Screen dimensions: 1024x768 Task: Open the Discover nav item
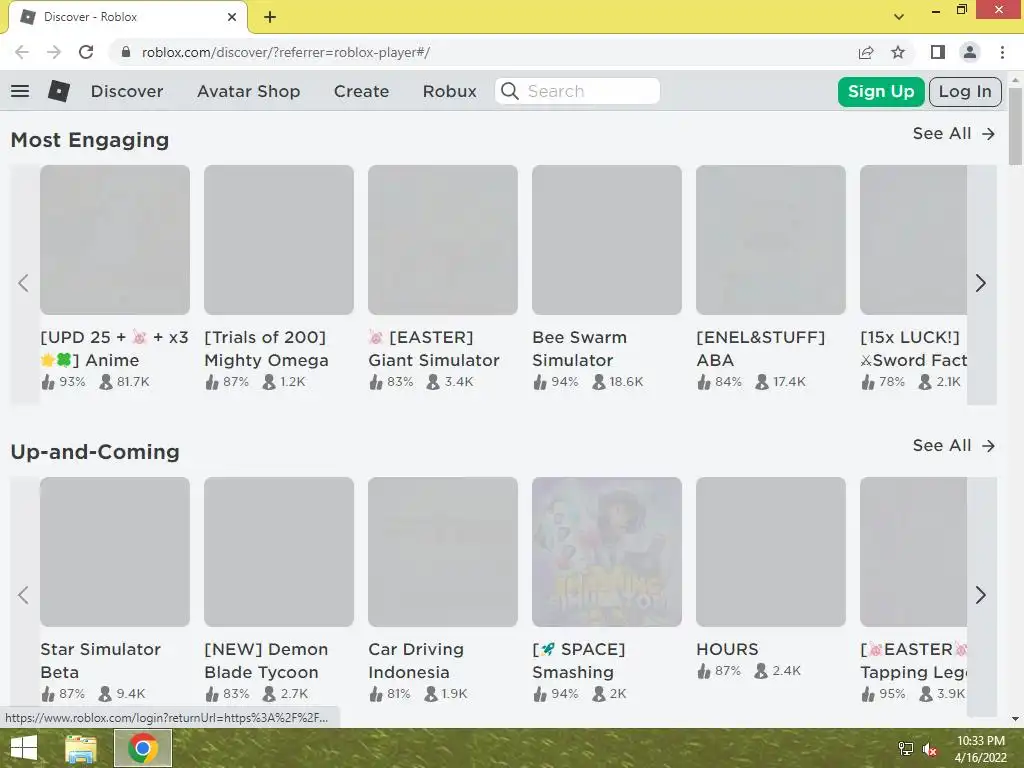coord(127,91)
